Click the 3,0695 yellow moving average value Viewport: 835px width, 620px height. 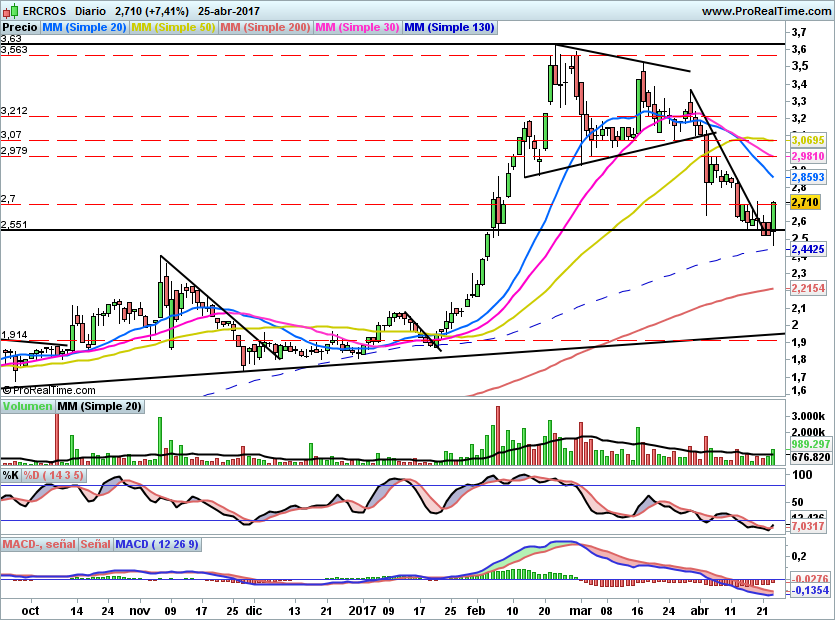807,141
